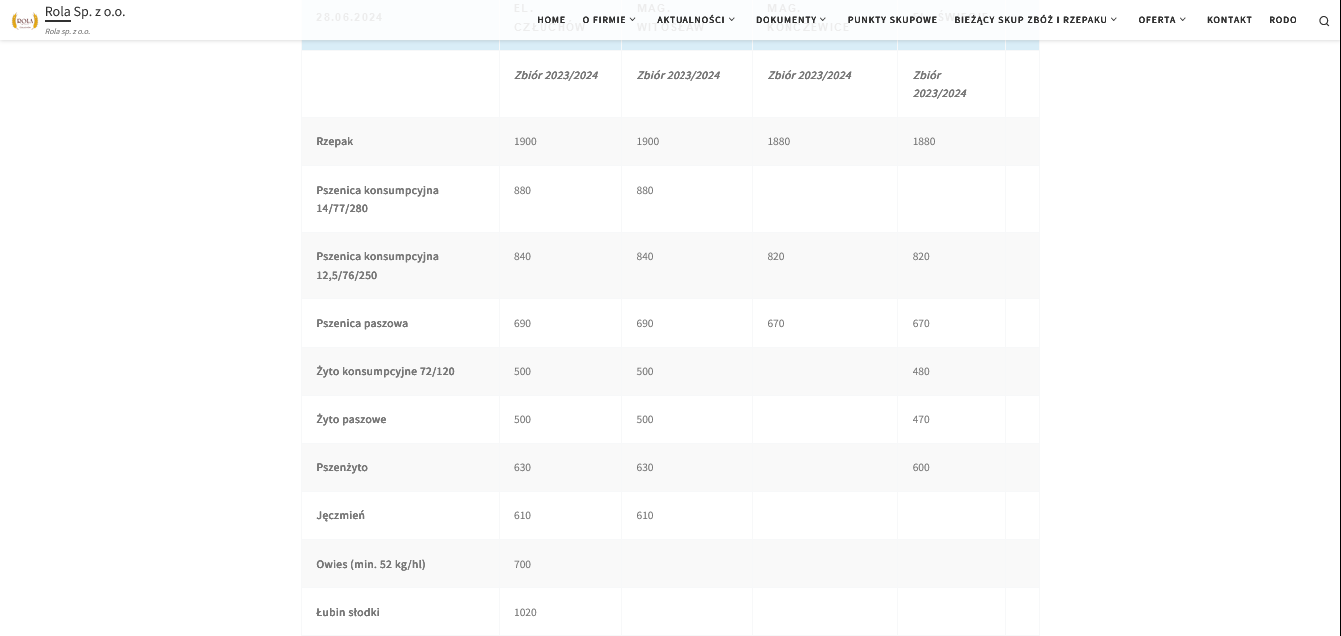Expand the Oferta dropdown chevron
Viewport: 1341px width, 636px height.
pos(1183,20)
